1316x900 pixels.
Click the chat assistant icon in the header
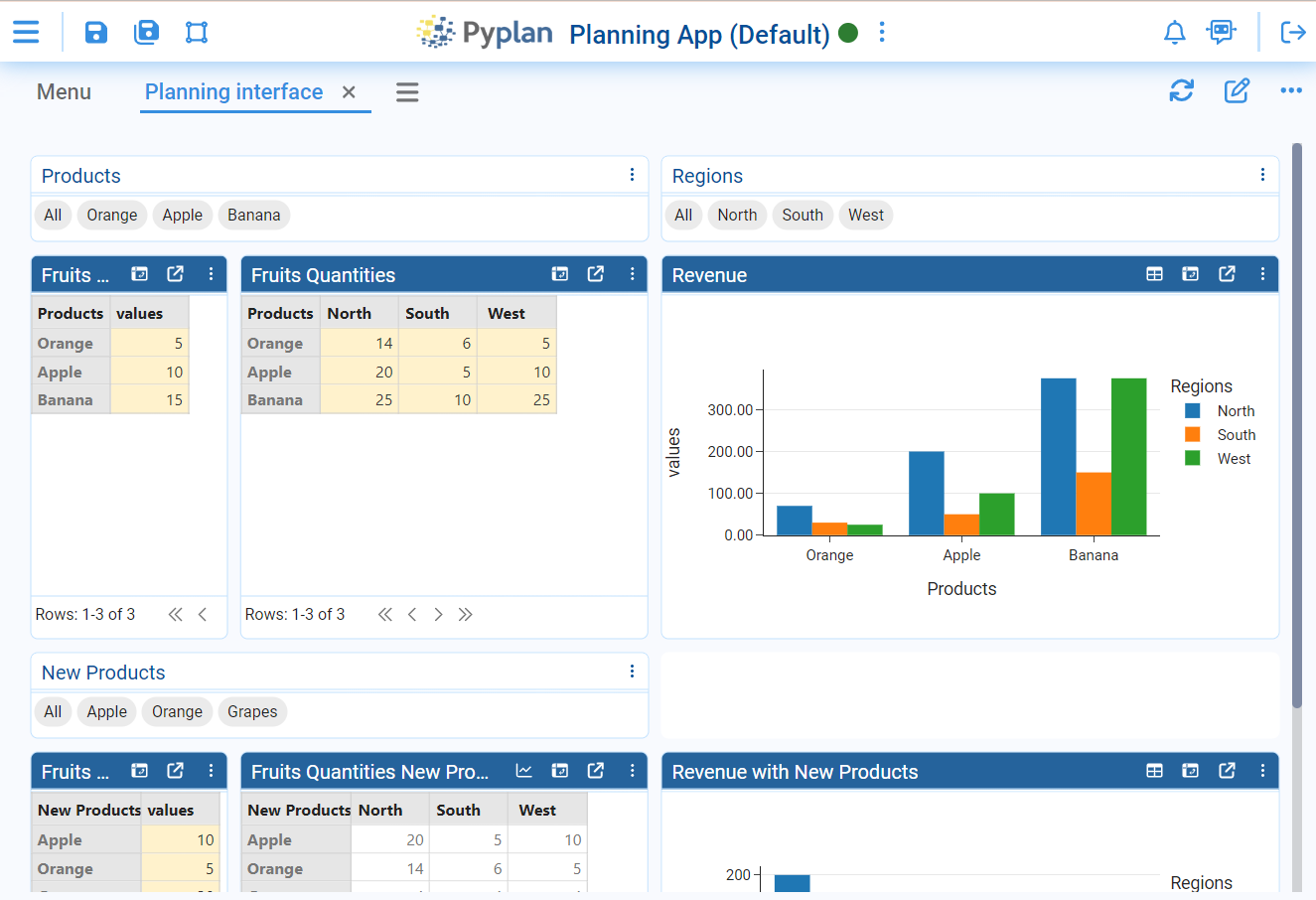[x=1222, y=32]
